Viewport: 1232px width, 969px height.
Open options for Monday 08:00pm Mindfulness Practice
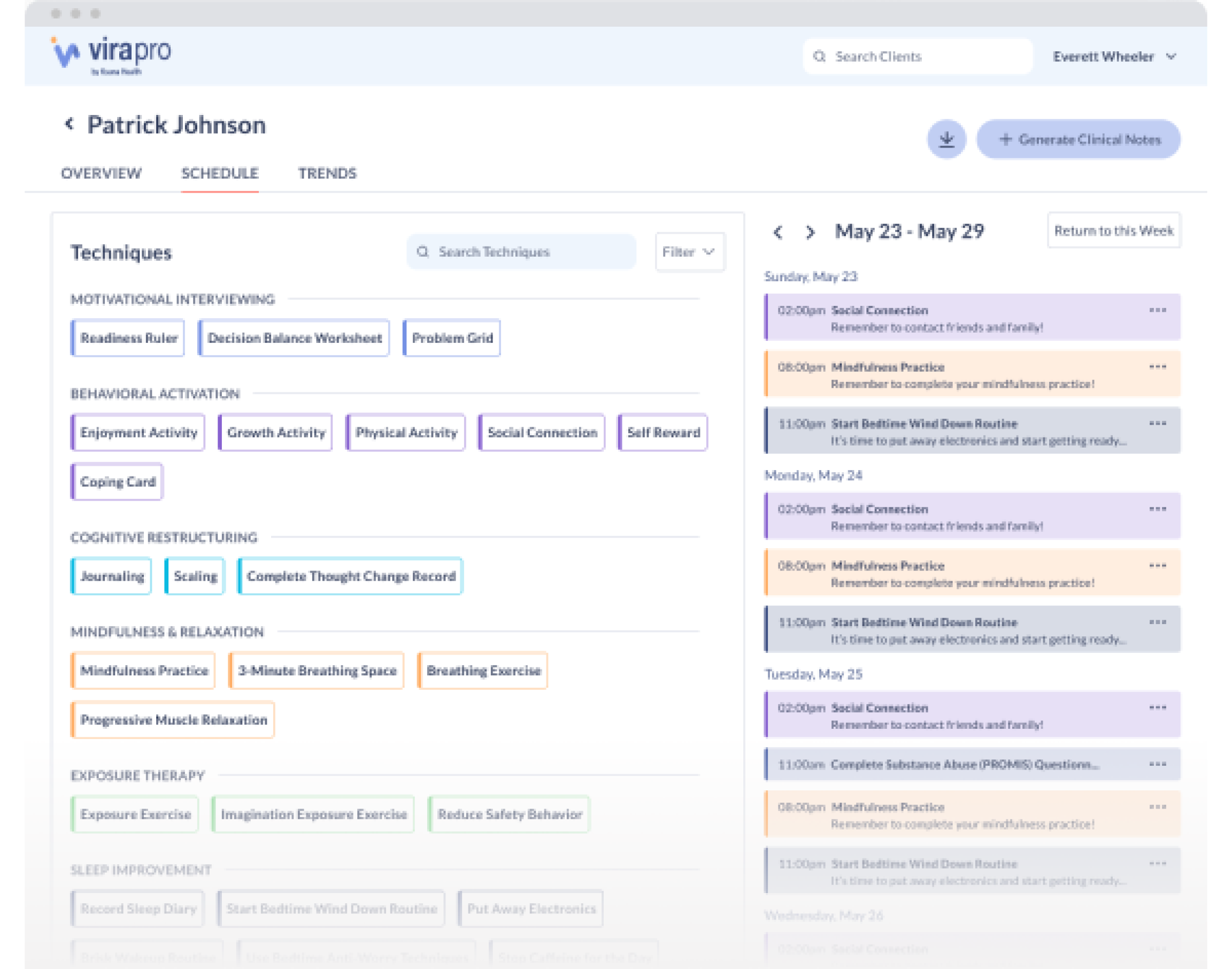coord(1157,566)
